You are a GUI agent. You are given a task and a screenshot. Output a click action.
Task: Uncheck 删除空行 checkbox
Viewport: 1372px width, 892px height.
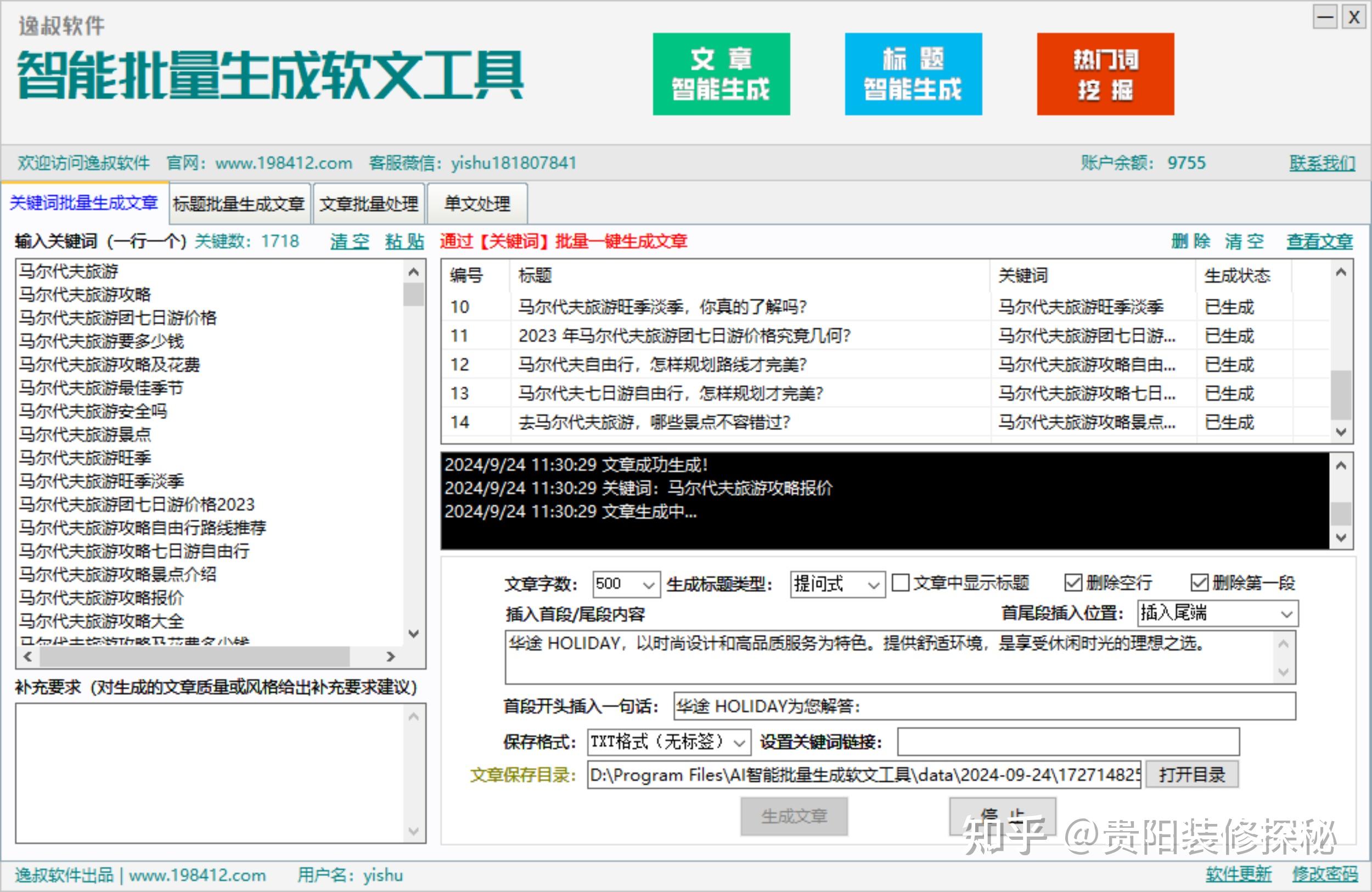click(x=1073, y=582)
